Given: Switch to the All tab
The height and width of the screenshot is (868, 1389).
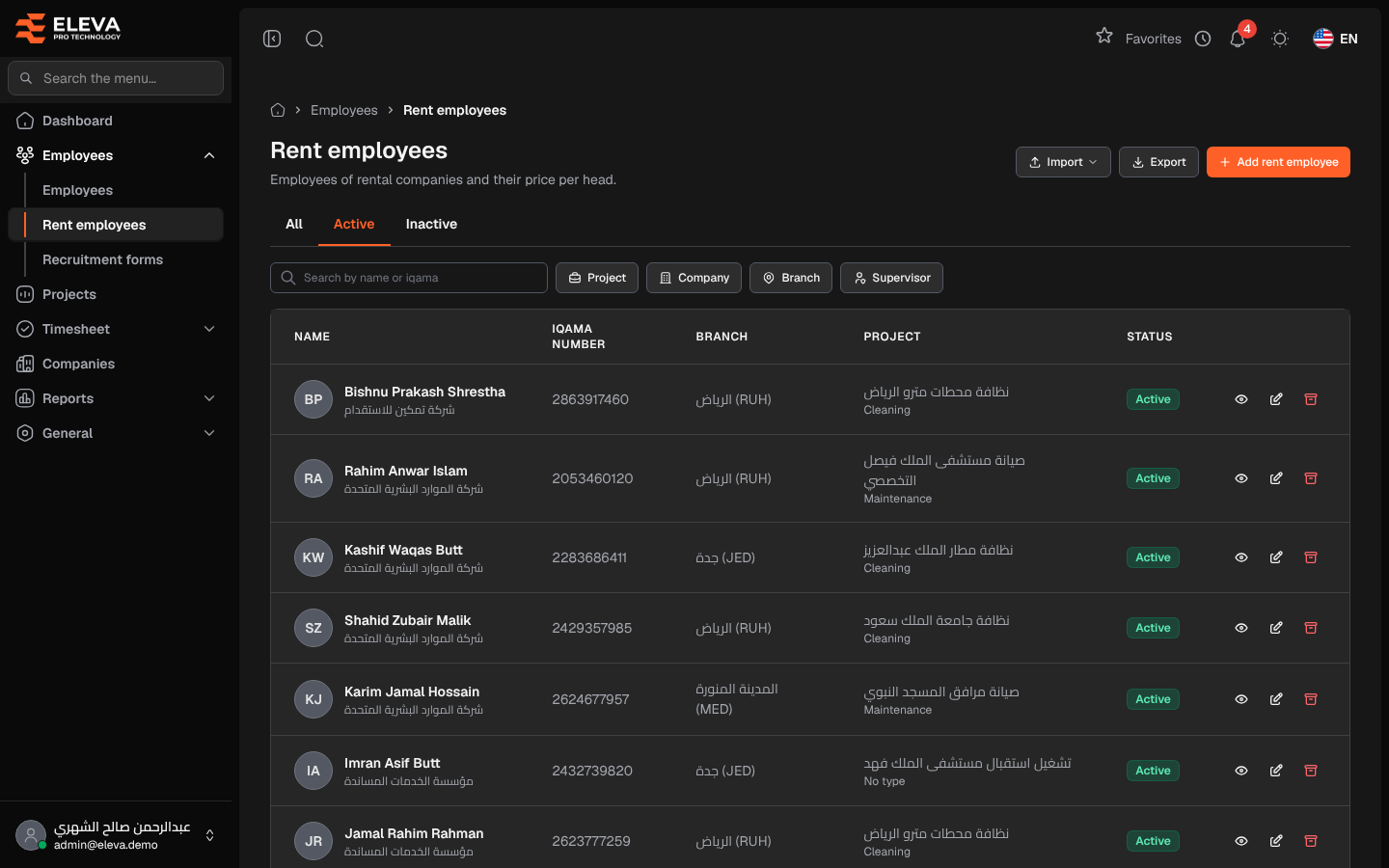Looking at the screenshot, I should click(x=294, y=224).
